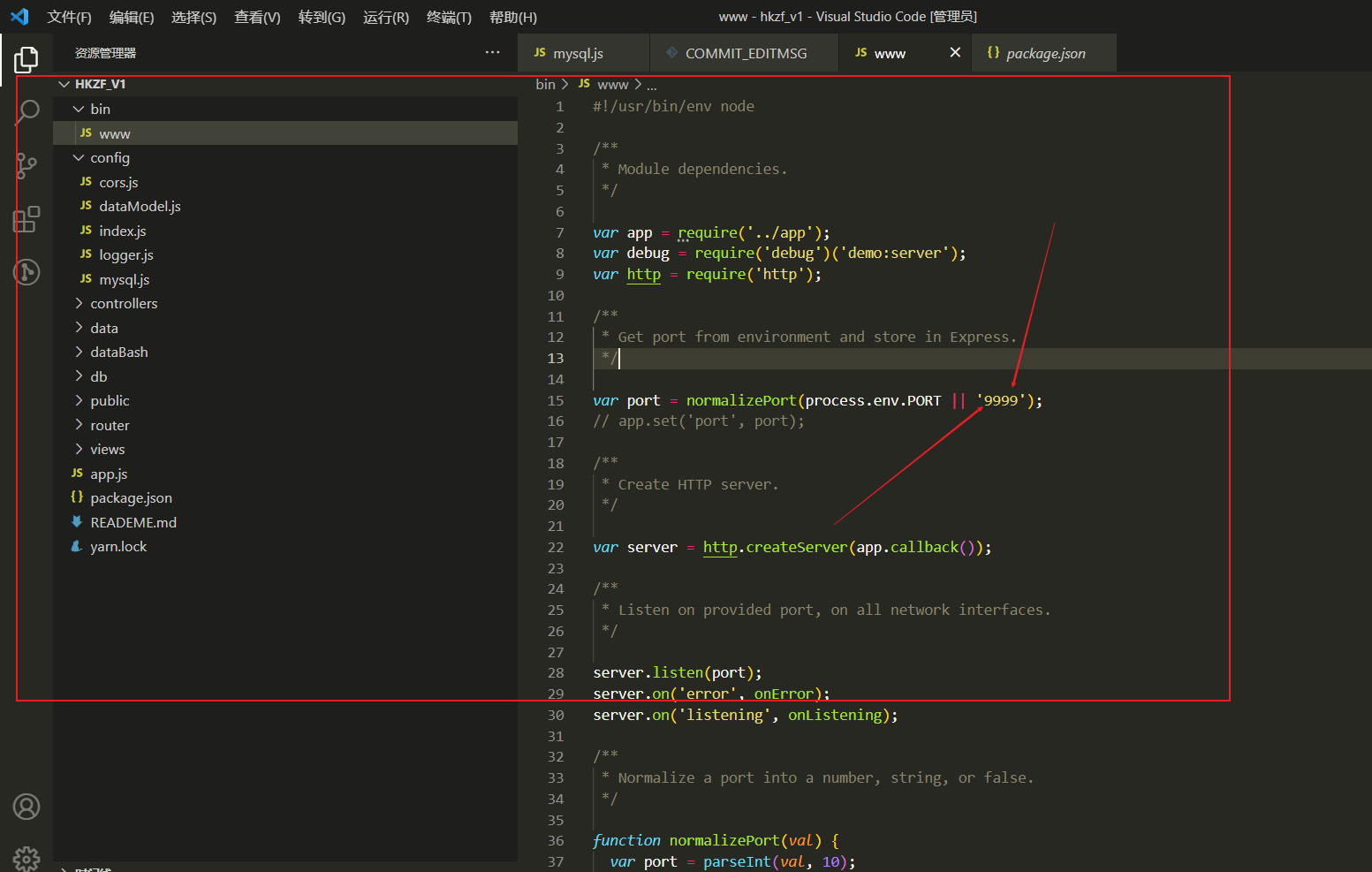The width and height of the screenshot is (1372, 872).
Task: Click the JS icon of logger.js
Action: [86, 254]
